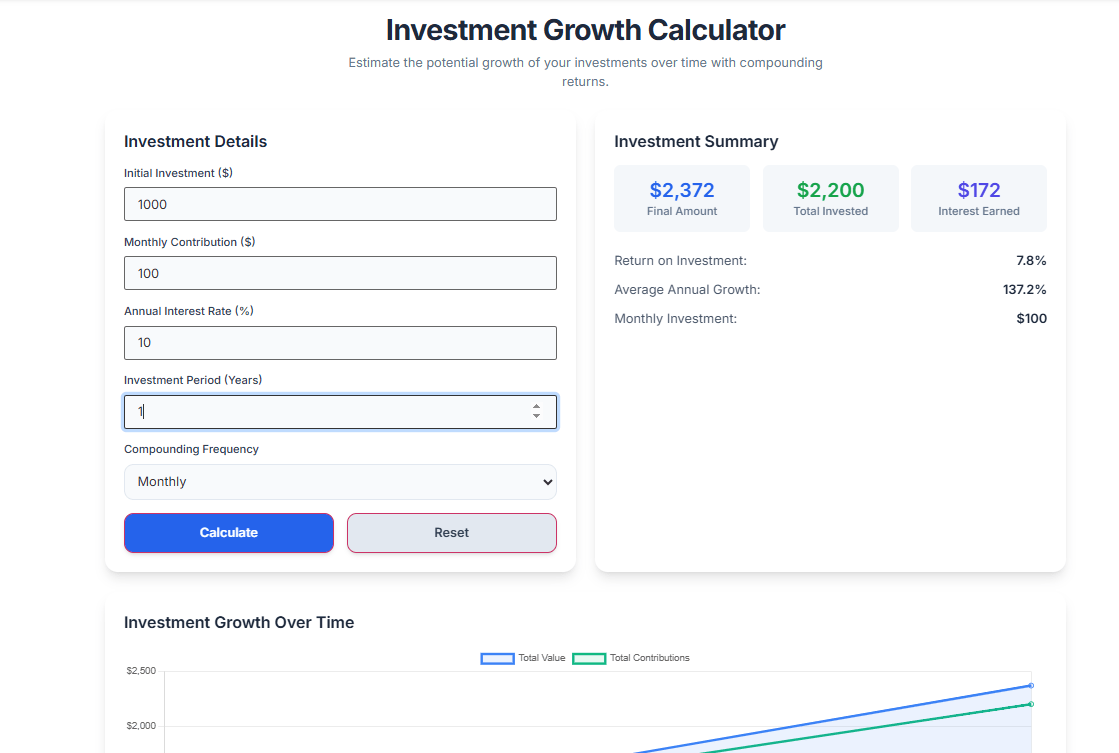Click the Calculate button

228,532
